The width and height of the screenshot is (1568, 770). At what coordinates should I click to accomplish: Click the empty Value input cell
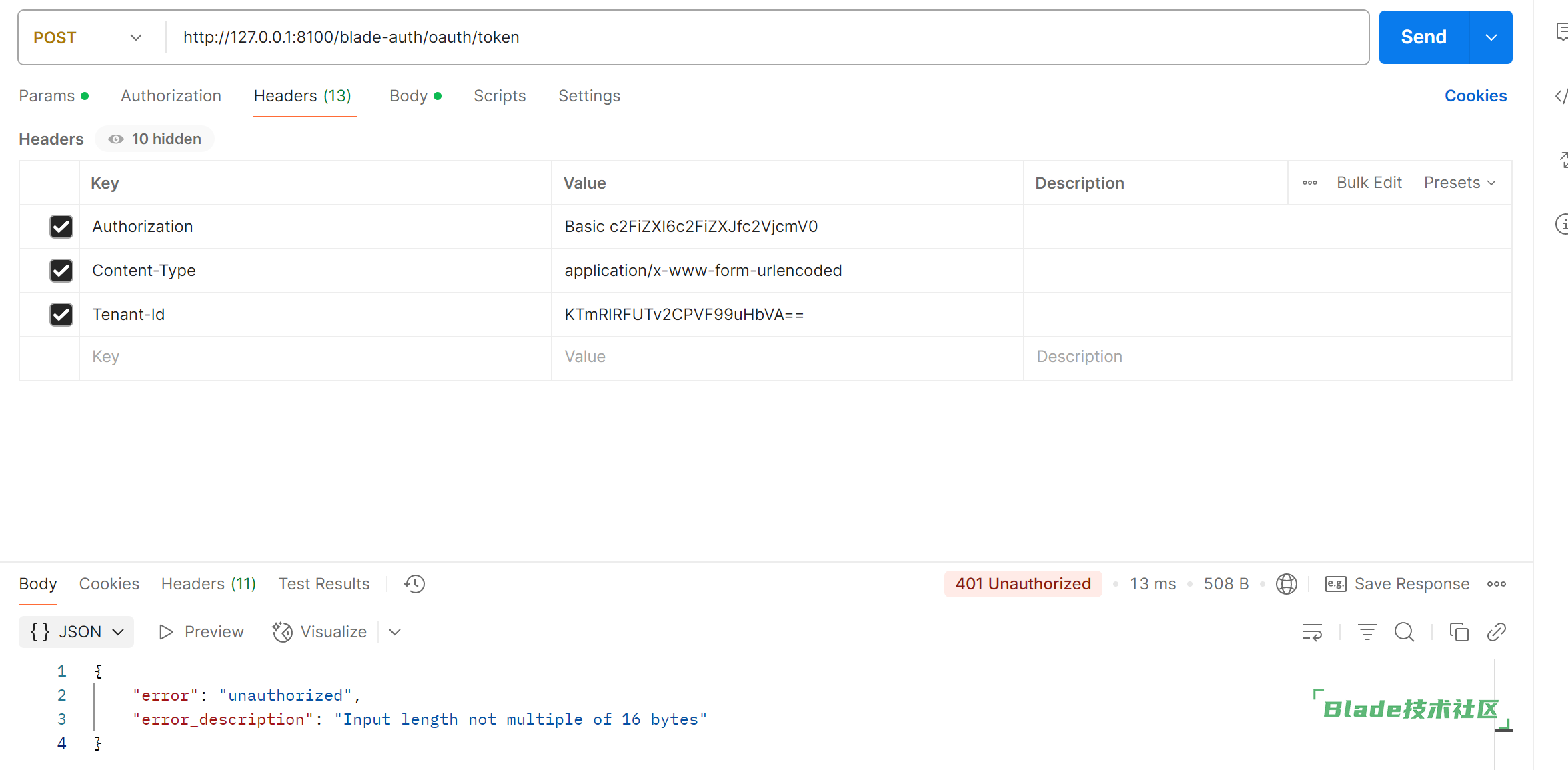click(787, 357)
